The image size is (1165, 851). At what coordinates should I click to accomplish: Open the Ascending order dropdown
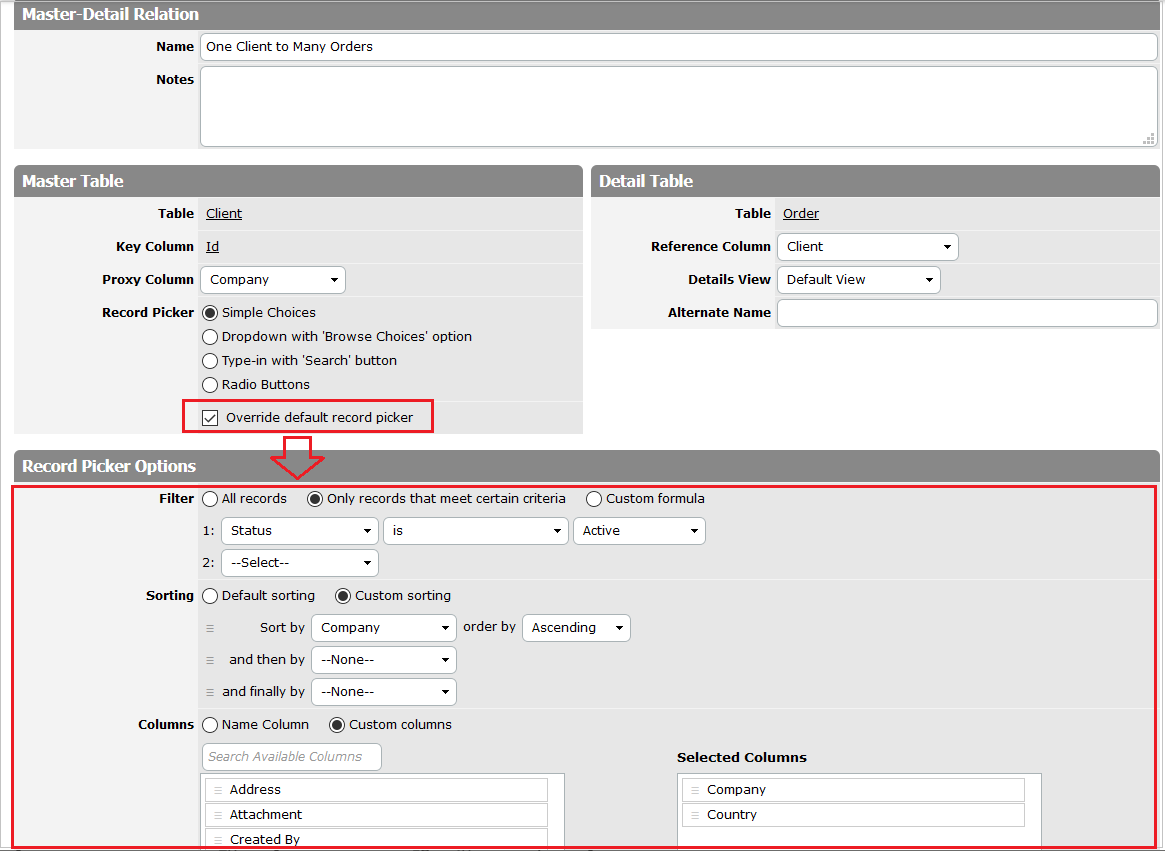[x=577, y=628]
